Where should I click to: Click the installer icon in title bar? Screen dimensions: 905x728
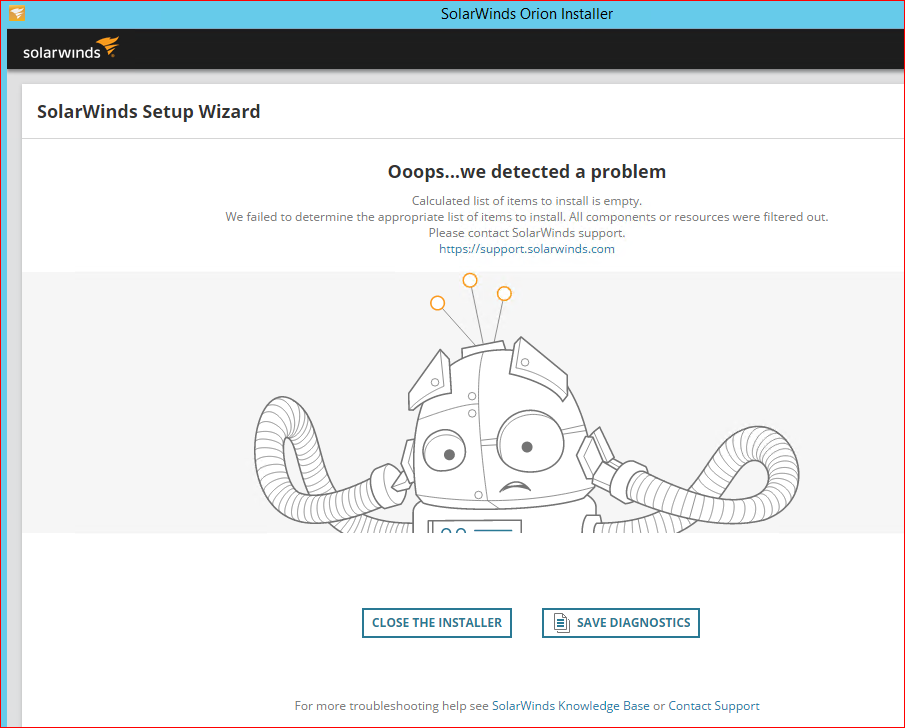(x=17, y=13)
